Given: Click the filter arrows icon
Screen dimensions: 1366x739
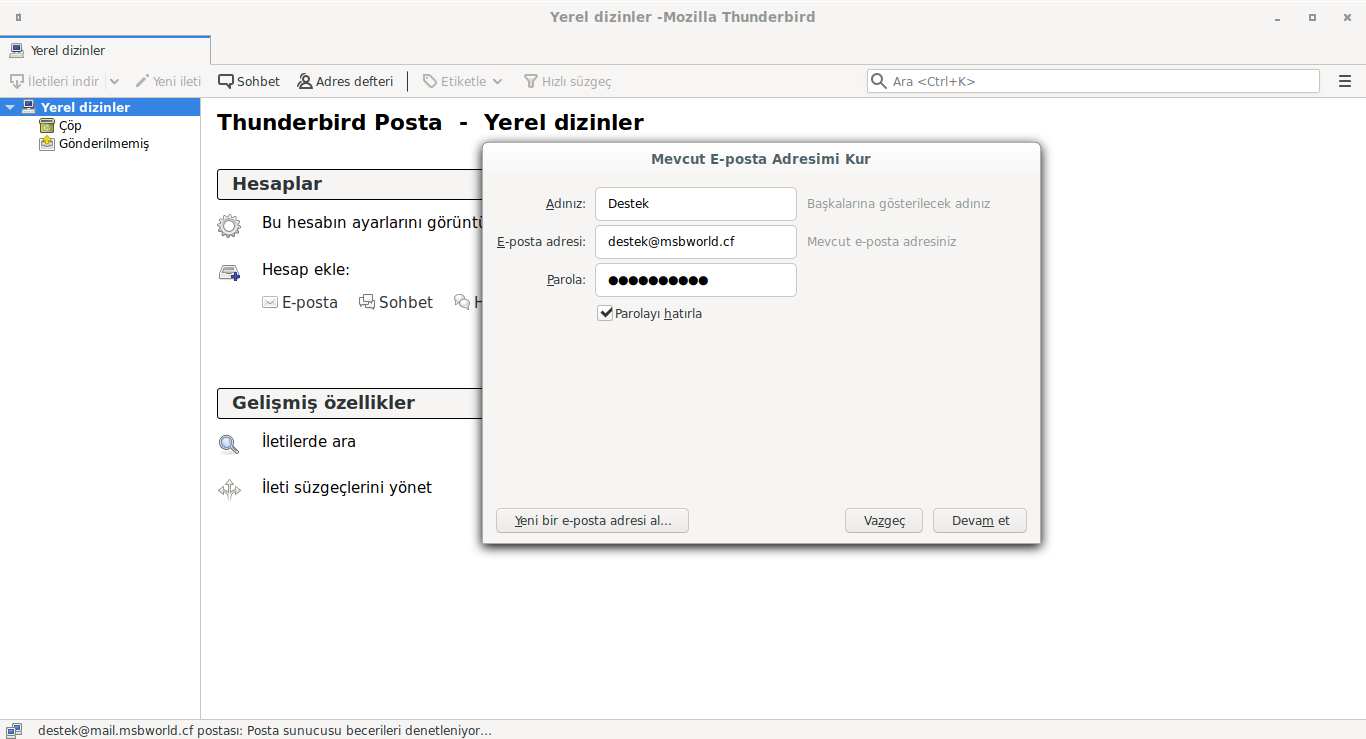Looking at the screenshot, I should [229, 490].
